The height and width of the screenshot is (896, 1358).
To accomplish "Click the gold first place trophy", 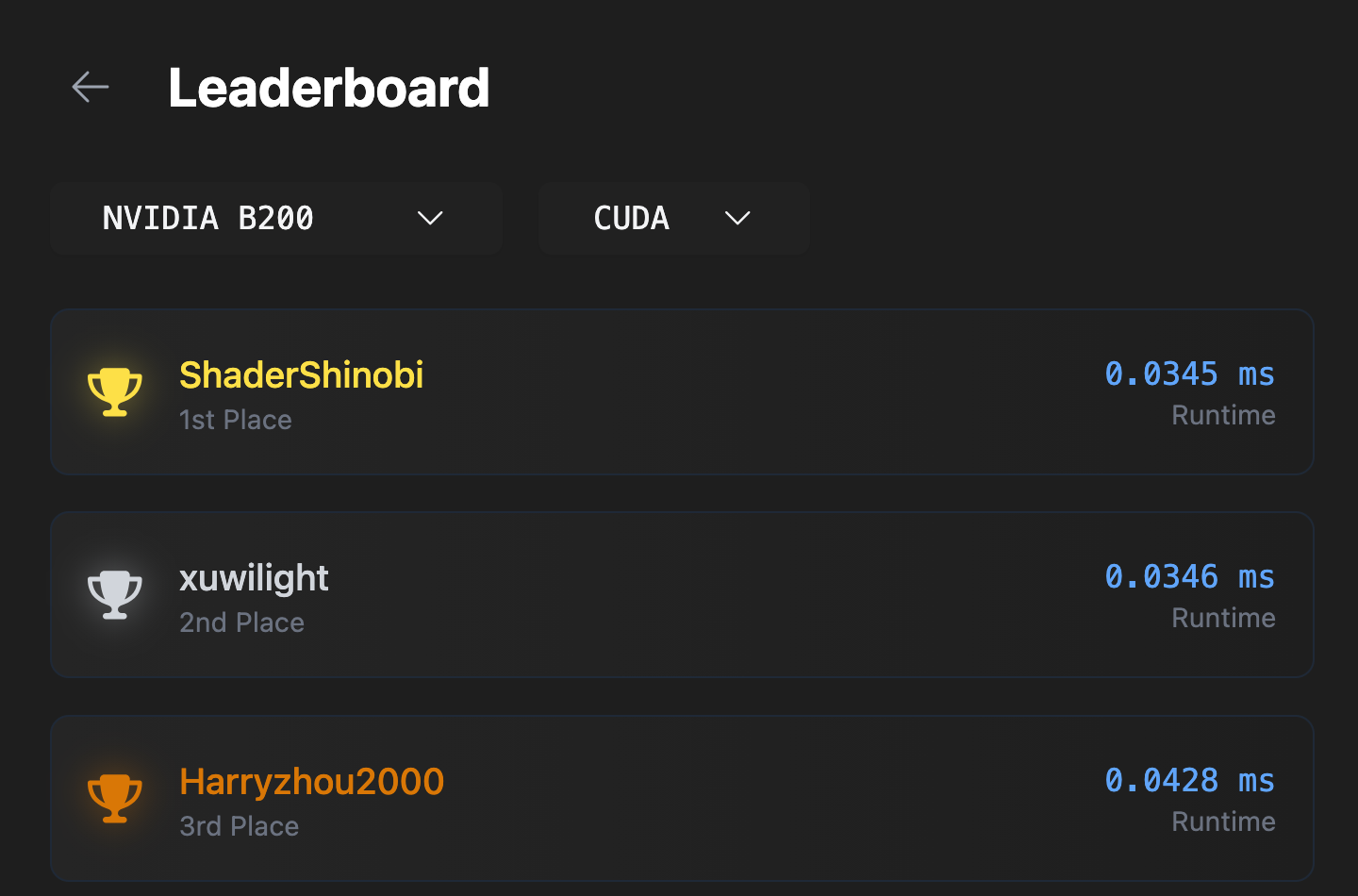I will (x=115, y=391).
